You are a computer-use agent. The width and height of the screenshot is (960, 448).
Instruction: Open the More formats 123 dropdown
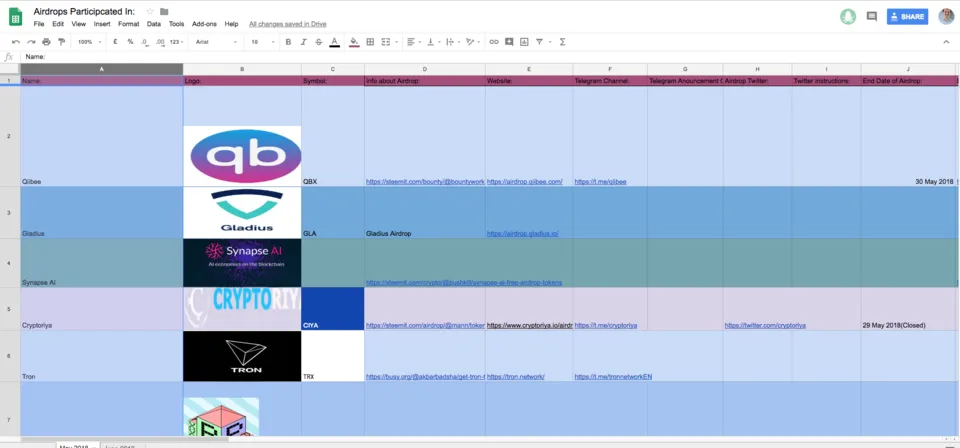177,42
